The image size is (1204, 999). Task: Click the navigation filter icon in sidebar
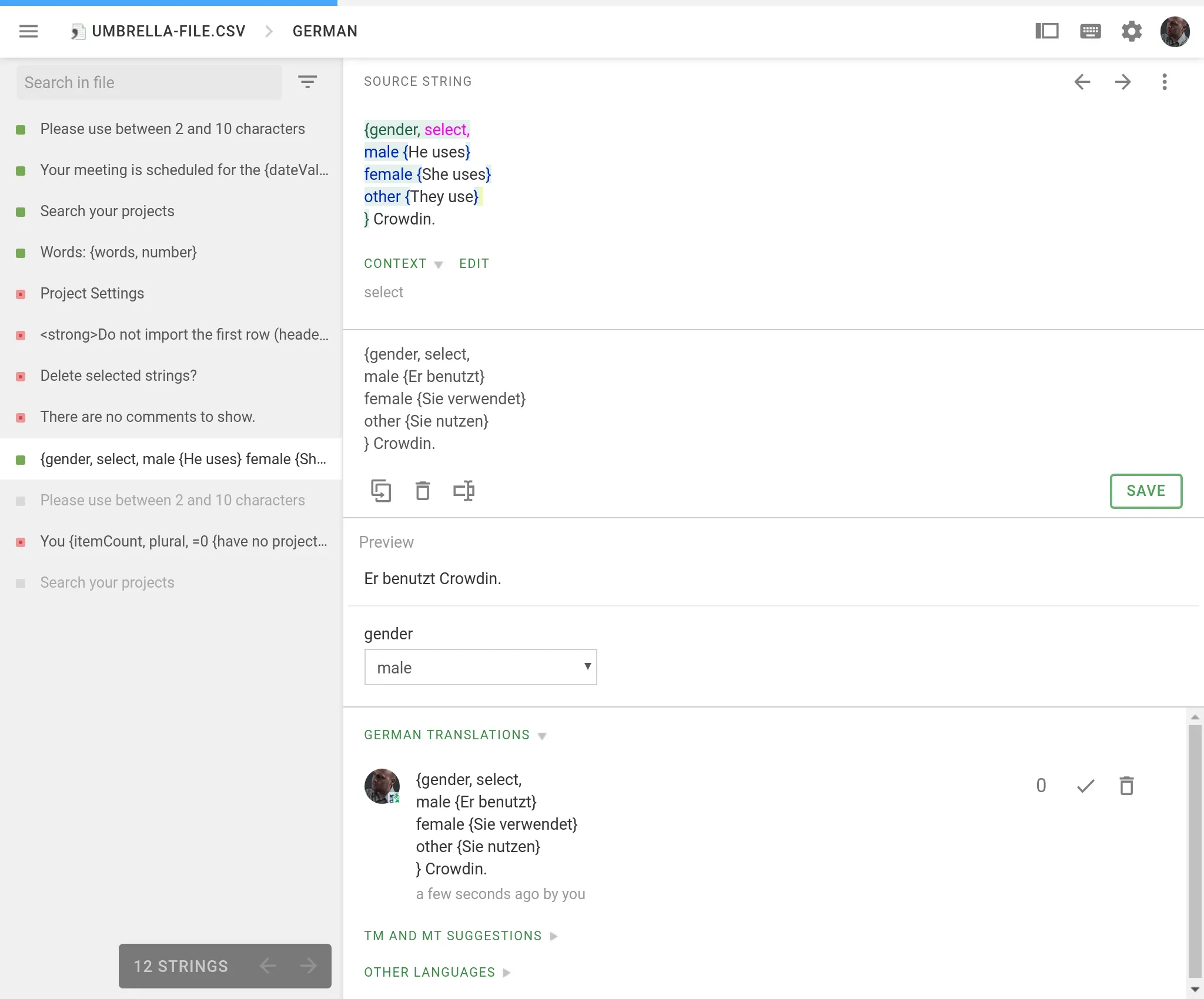(x=308, y=82)
